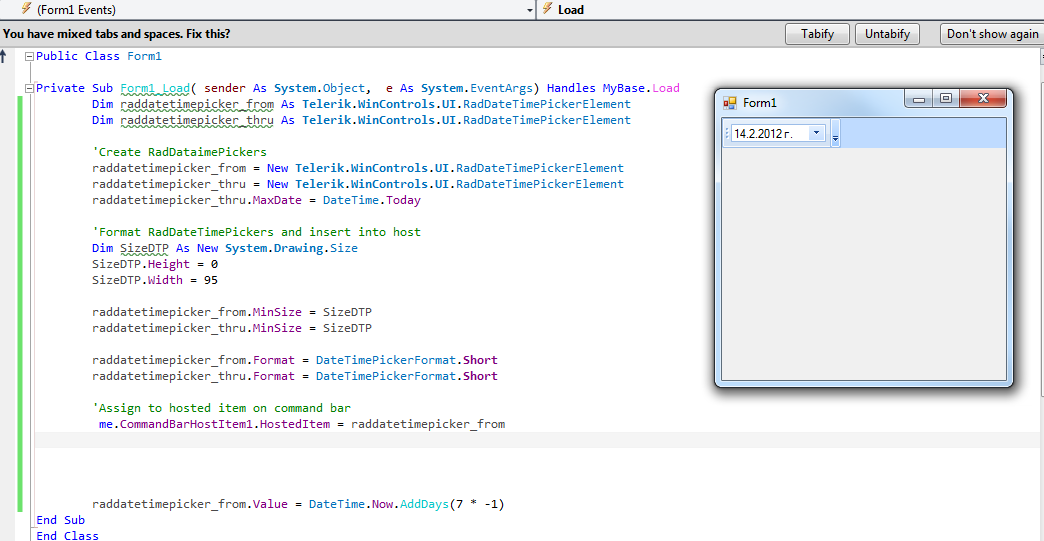Click the SizeDTP.Width = 95 line
1044x541 pixels.
tap(154, 280)
